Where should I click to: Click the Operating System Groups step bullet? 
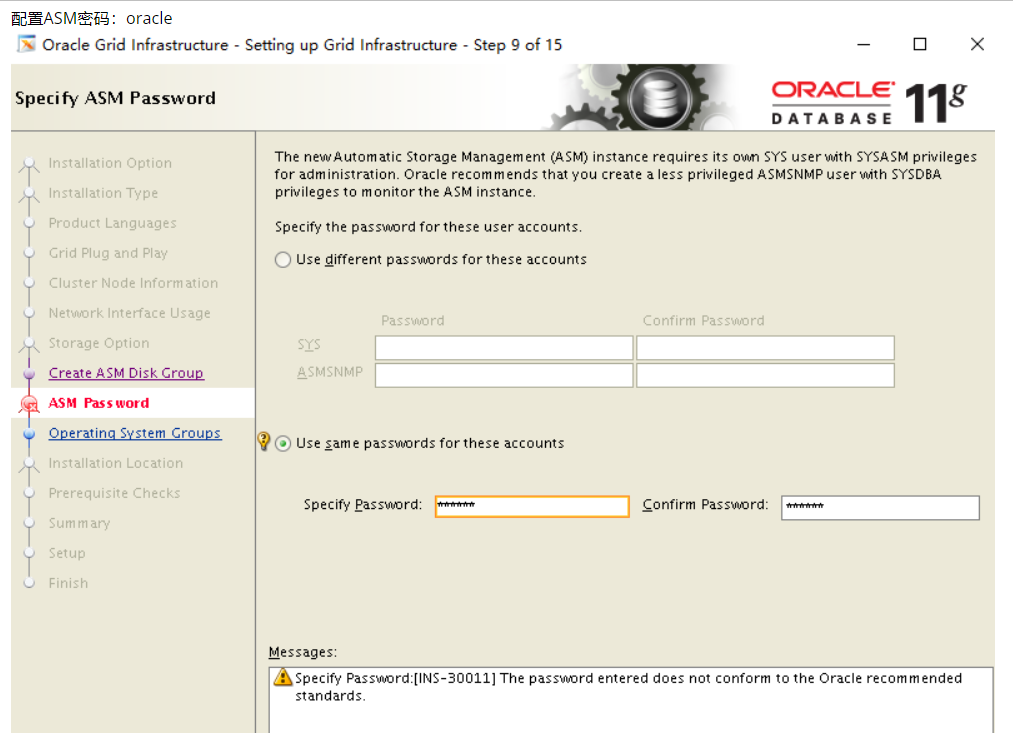coord(29,434)
